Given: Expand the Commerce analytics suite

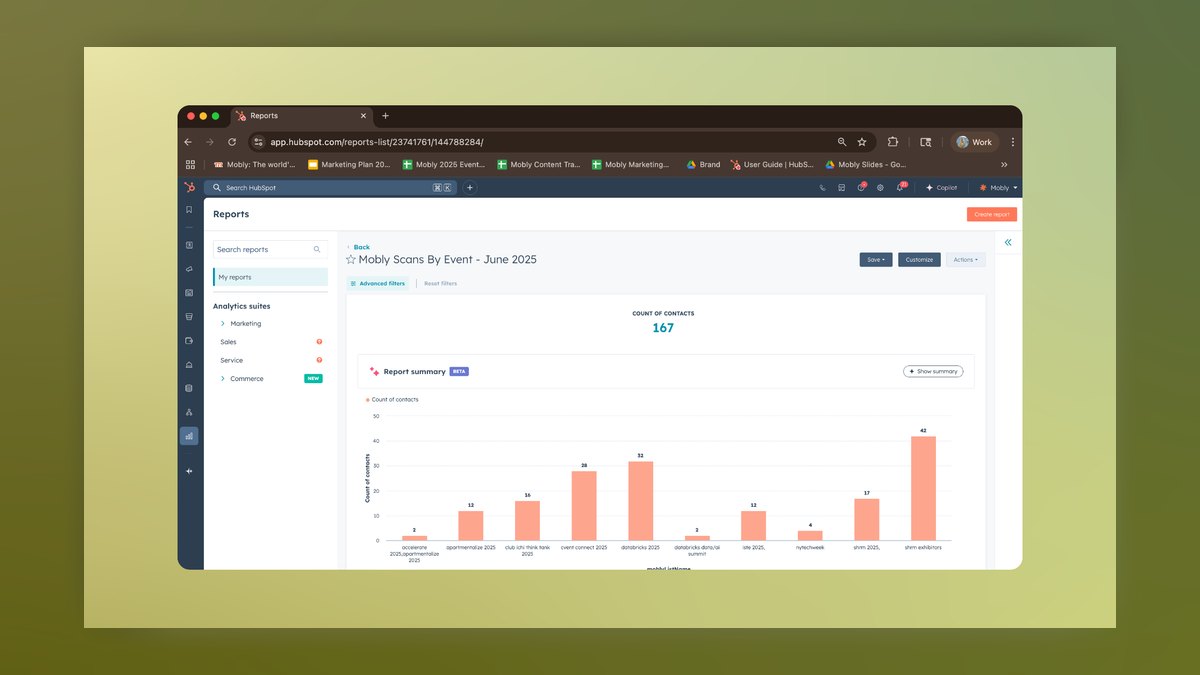Looking at the screenshot, I should (x=222, y=379).
